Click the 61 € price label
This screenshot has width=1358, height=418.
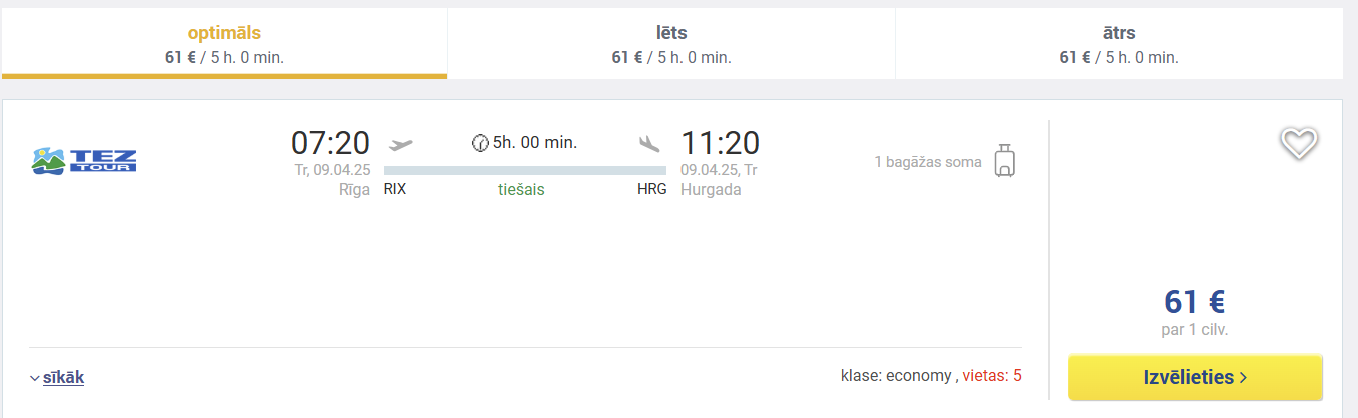[1195, 301]
